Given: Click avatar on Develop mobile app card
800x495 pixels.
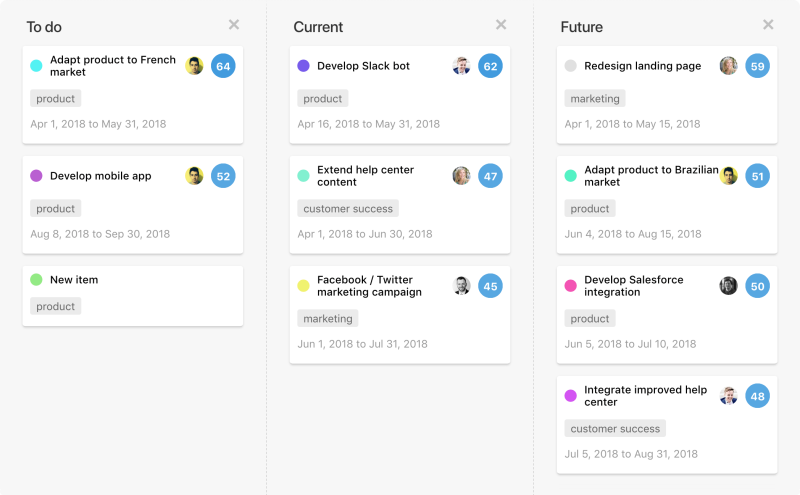Looking at the screenshot, I should click(194, 176).
